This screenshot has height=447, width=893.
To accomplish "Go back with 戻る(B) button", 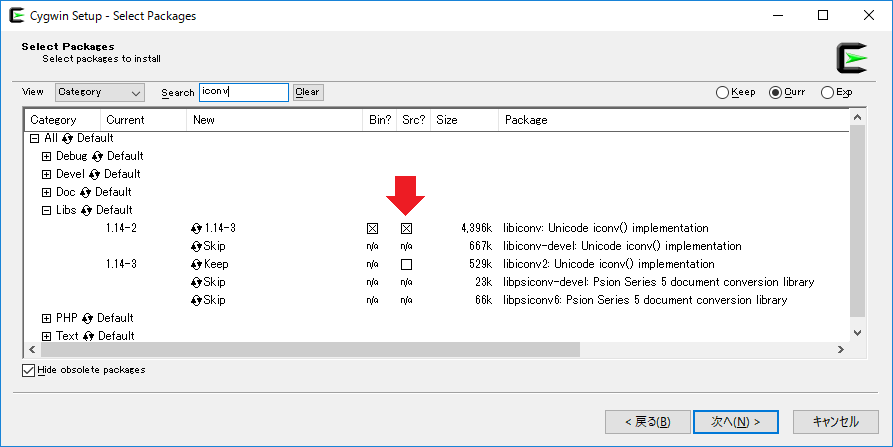I will tap(648, 422).
